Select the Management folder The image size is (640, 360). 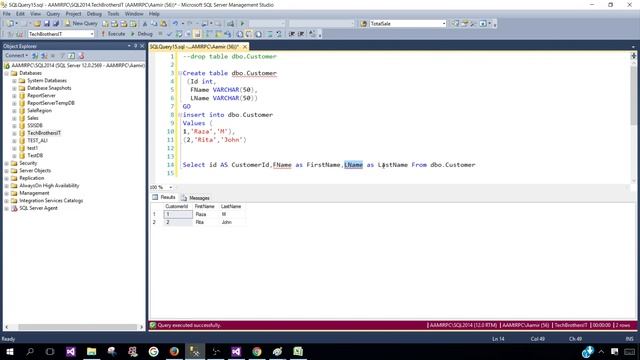point(34,193)
